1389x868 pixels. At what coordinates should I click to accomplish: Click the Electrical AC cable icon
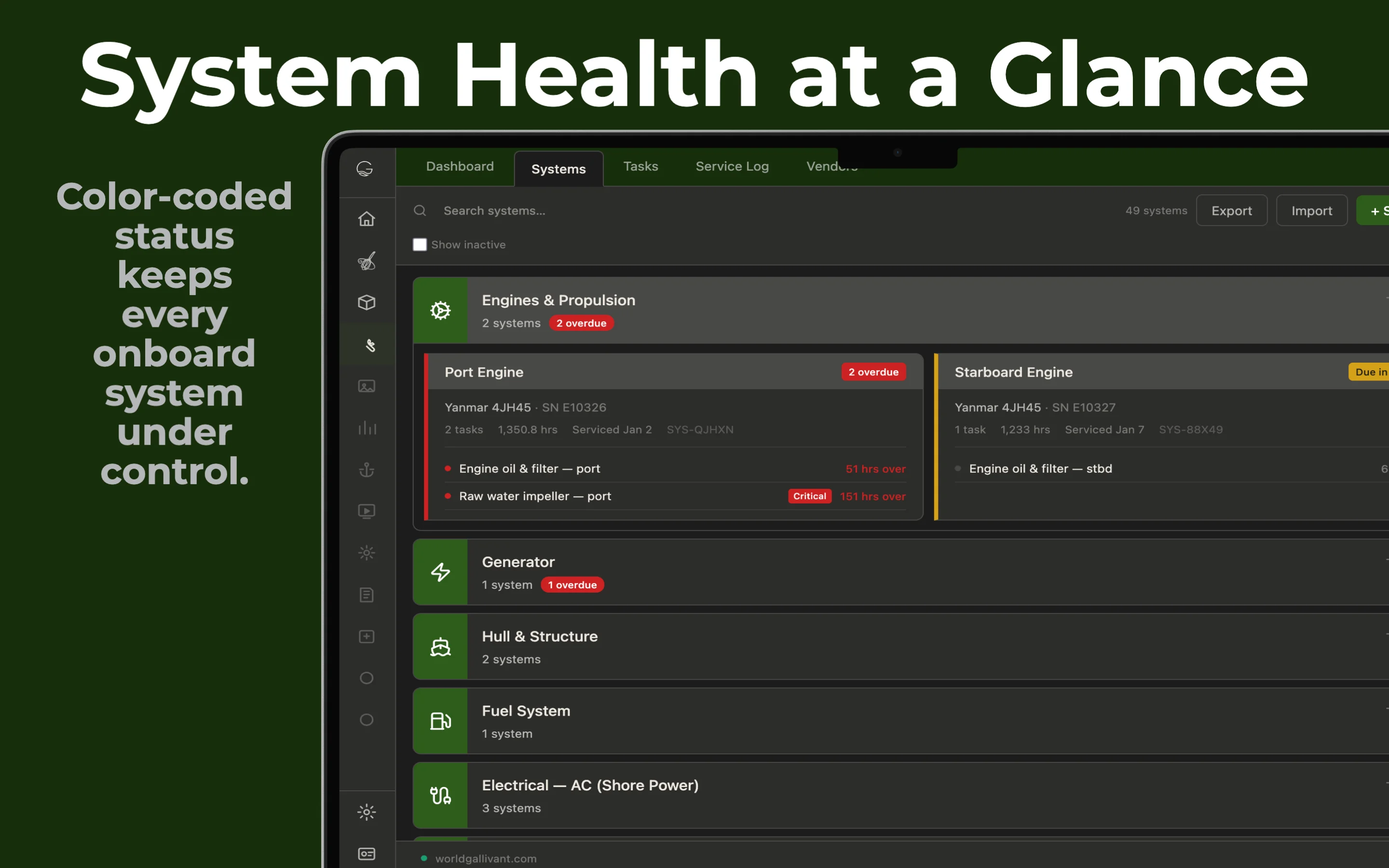[440, 795]
